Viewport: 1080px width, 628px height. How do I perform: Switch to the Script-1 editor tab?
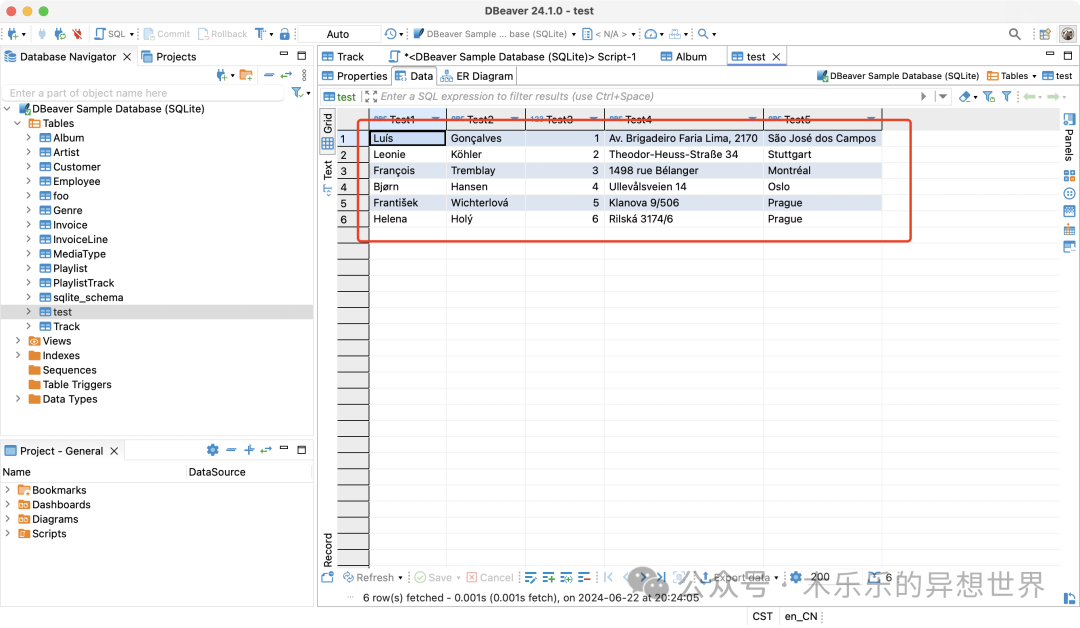tap(512, 56)
